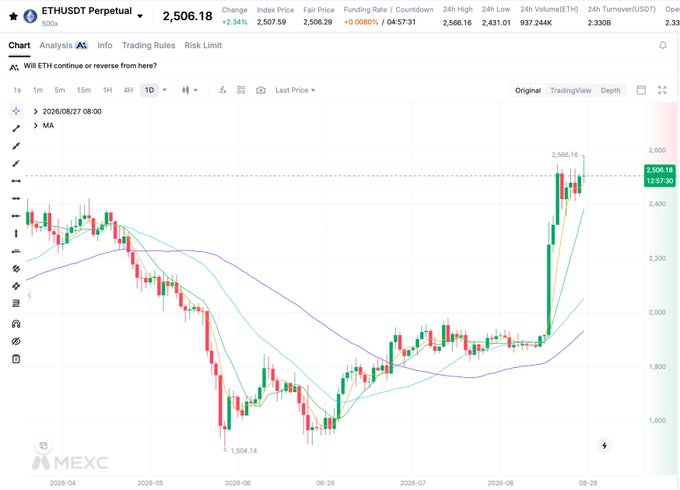Open the Last Price dropdown
The image size is (680, 490).
coord(295,90)
